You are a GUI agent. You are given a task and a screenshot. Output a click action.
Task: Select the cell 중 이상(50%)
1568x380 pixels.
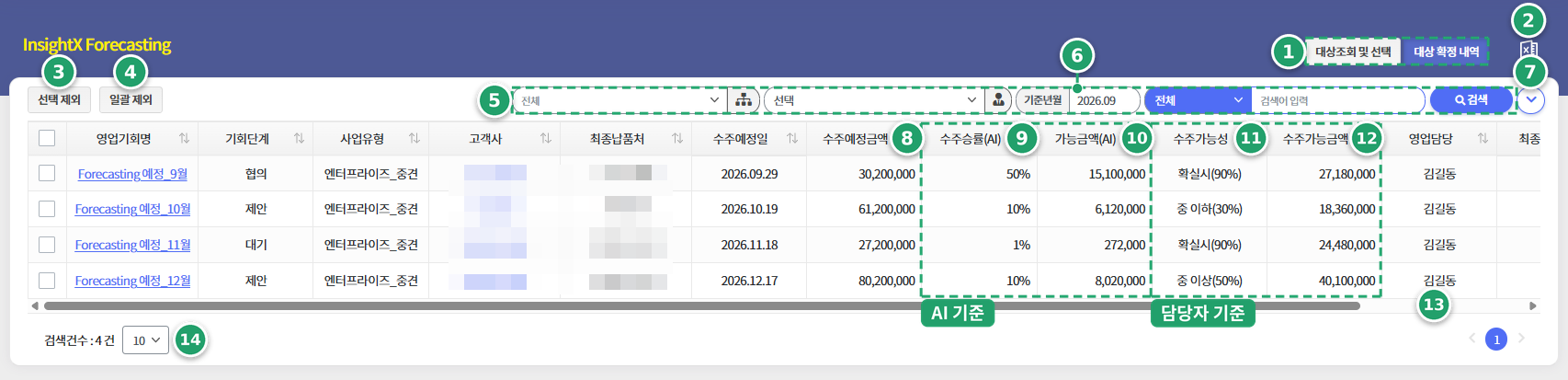point(1209,281)
